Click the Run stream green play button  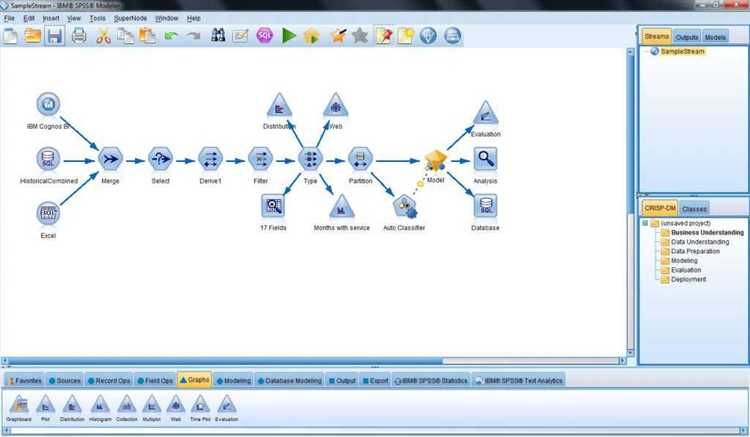pyautogui.click(x=289, y=36)
